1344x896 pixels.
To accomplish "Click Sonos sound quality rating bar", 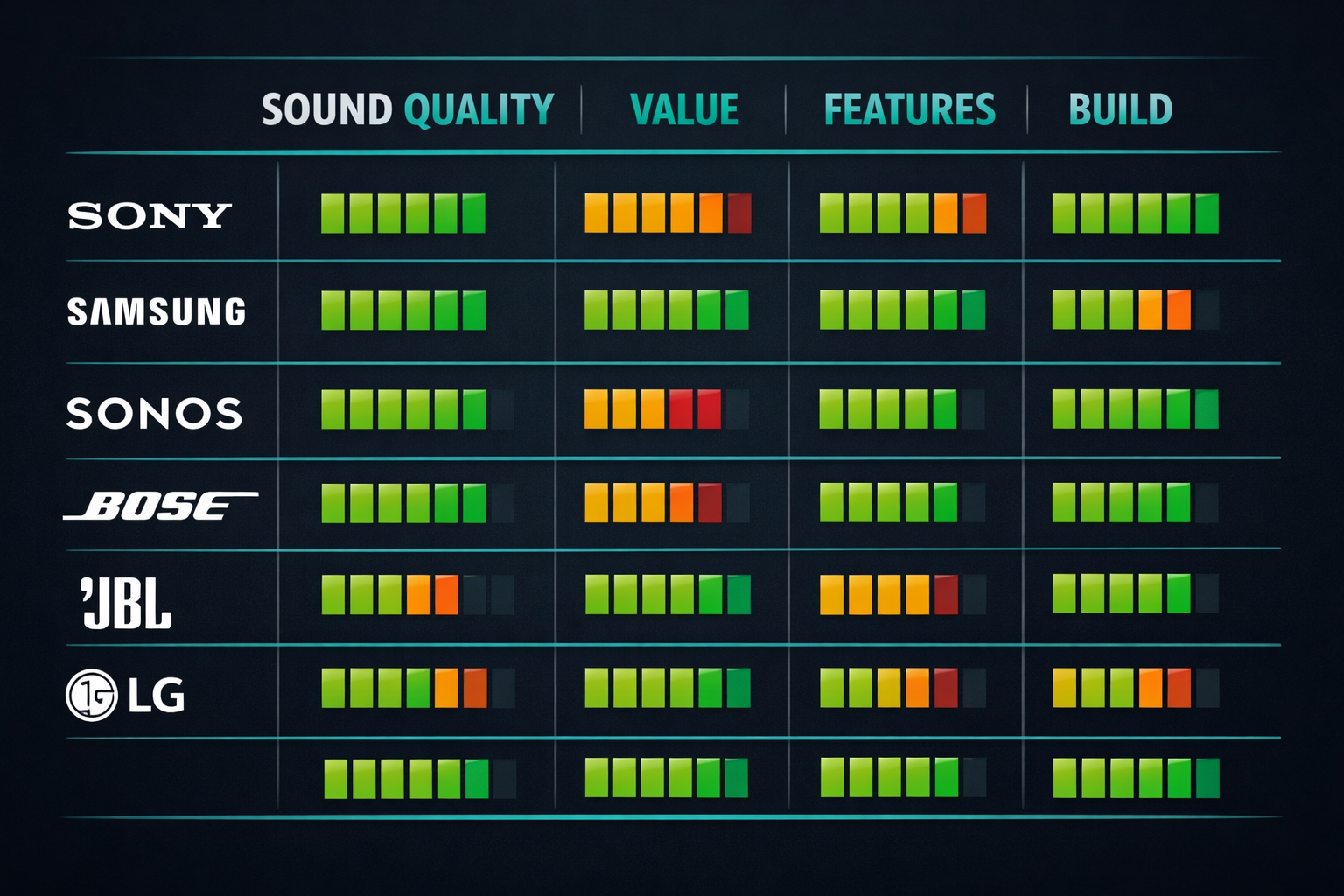I will point(418,409).
